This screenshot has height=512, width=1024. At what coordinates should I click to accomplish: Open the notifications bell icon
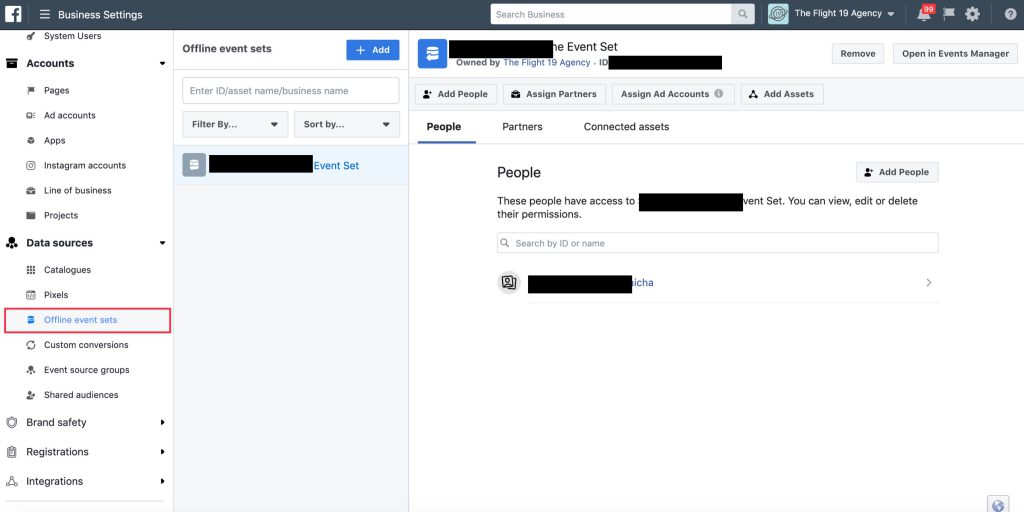coord(923,14)
